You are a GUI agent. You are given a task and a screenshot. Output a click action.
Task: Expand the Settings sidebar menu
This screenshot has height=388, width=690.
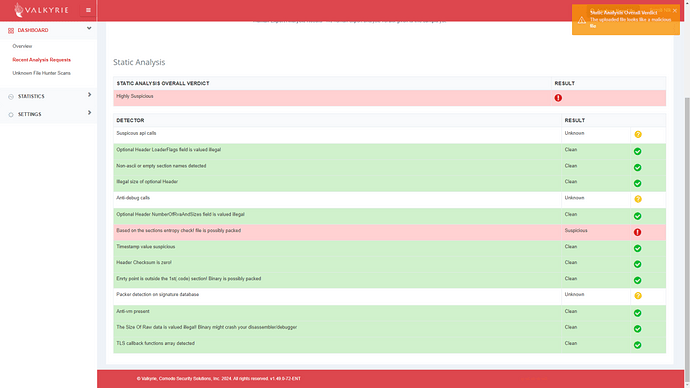89,113
